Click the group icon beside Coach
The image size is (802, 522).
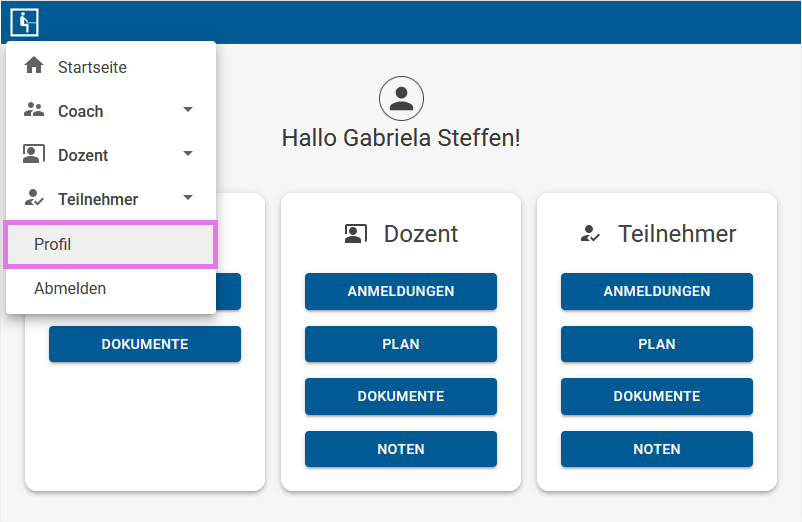[x=34, y=109]
